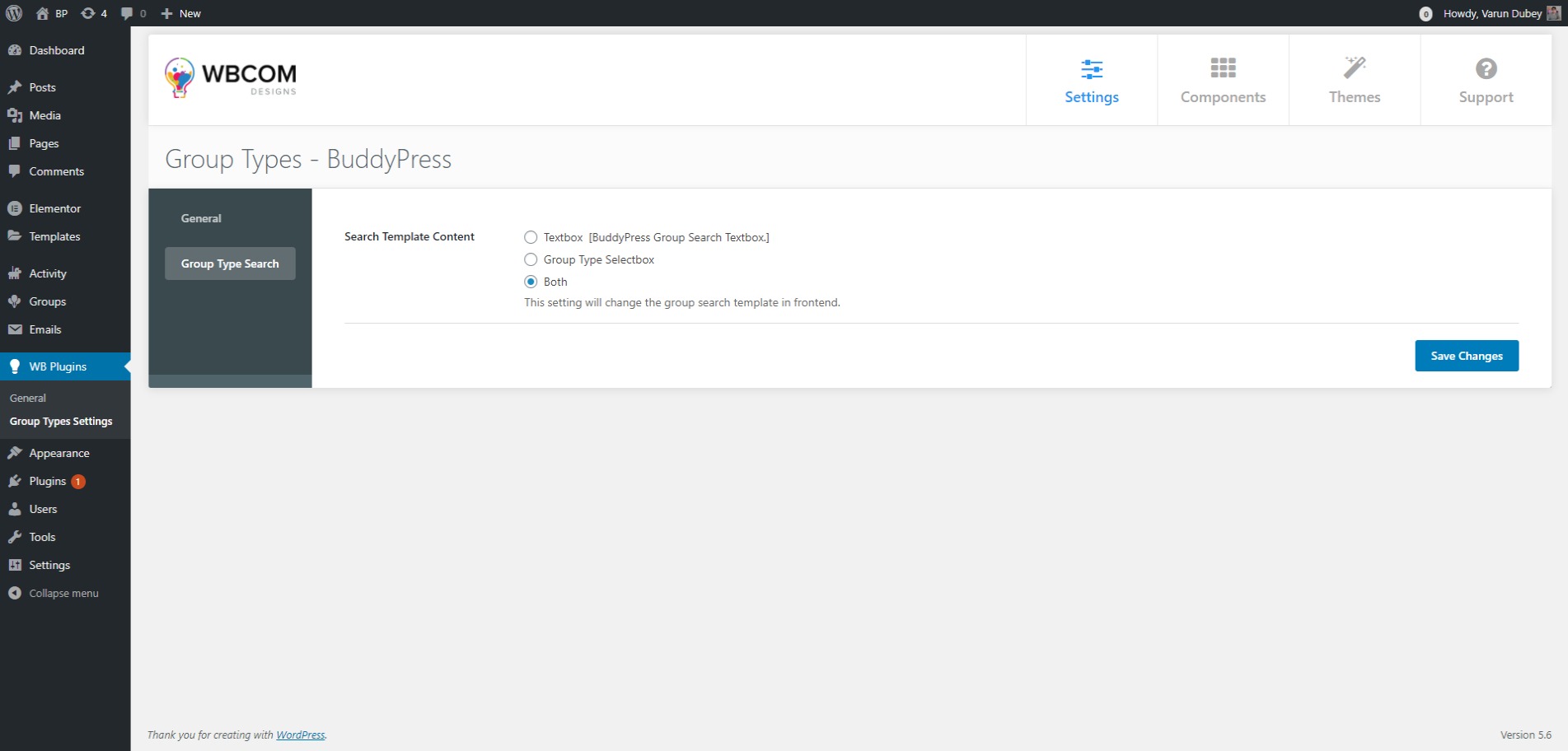Click the Pages icon in sidebar
Image resolution: width=1568 pixels, height=751 pixels.
[x=15, y=143]
